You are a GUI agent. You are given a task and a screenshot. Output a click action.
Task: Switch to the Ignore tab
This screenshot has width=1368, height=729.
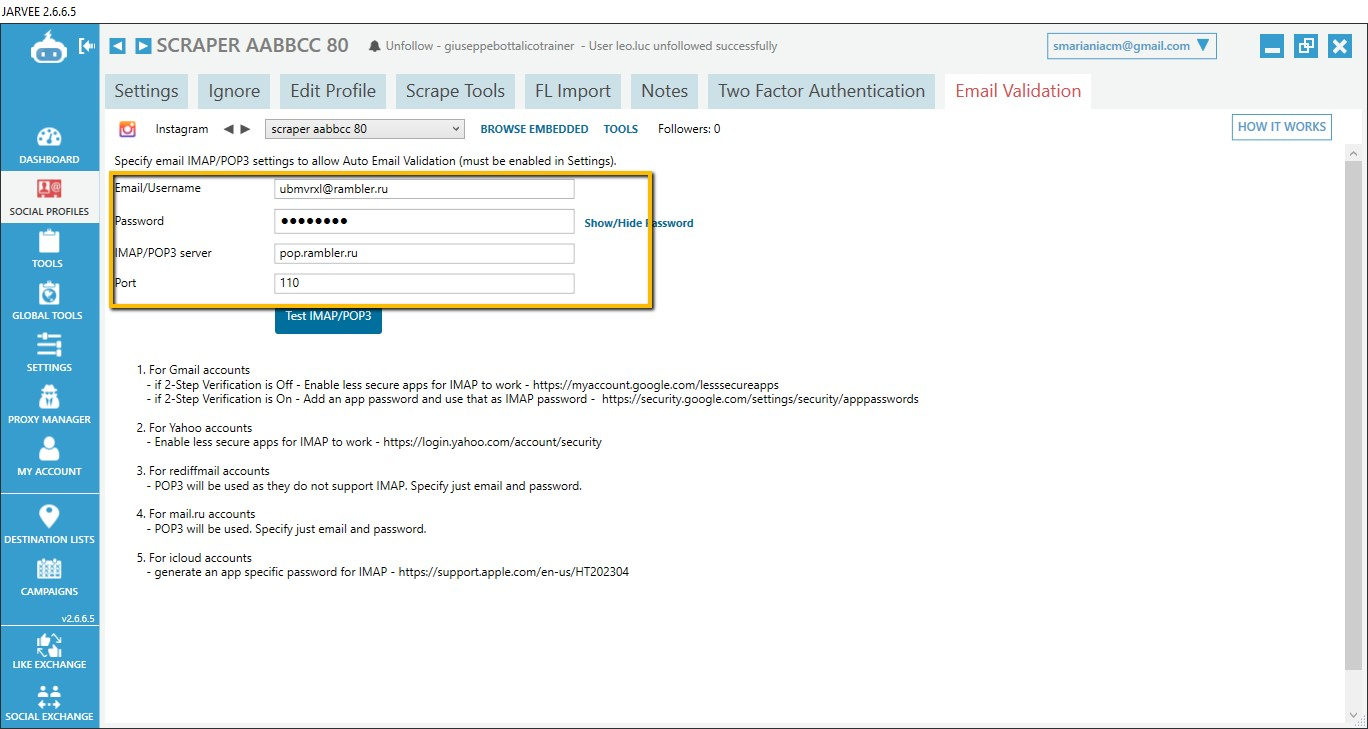pos(234,91)
